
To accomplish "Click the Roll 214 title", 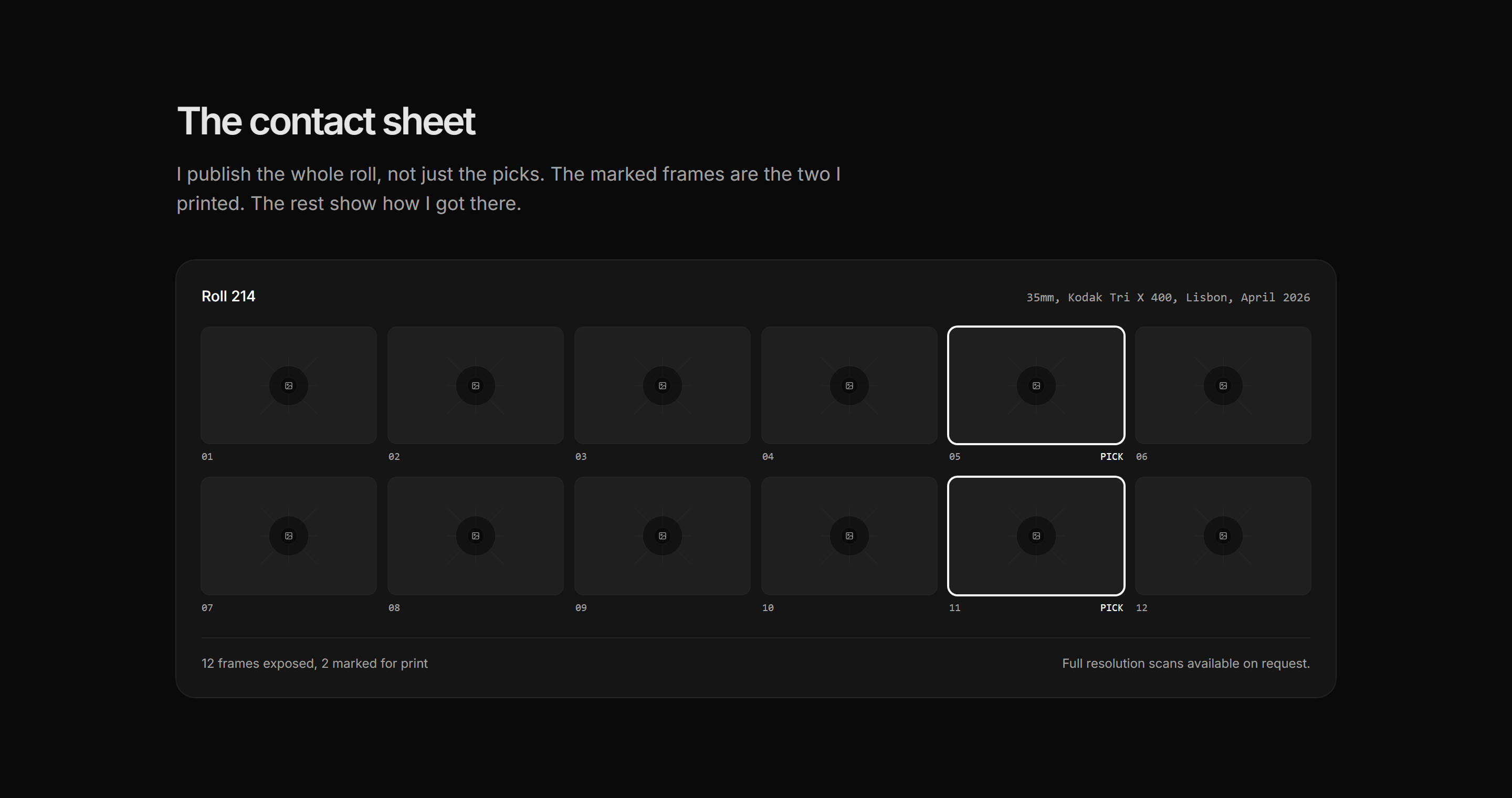I will 228,296.
